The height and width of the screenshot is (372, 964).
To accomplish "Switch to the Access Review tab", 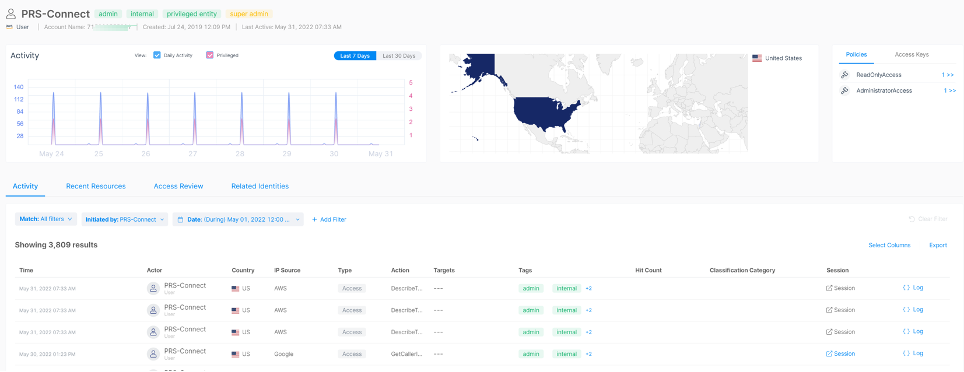I will pos(178,186).
